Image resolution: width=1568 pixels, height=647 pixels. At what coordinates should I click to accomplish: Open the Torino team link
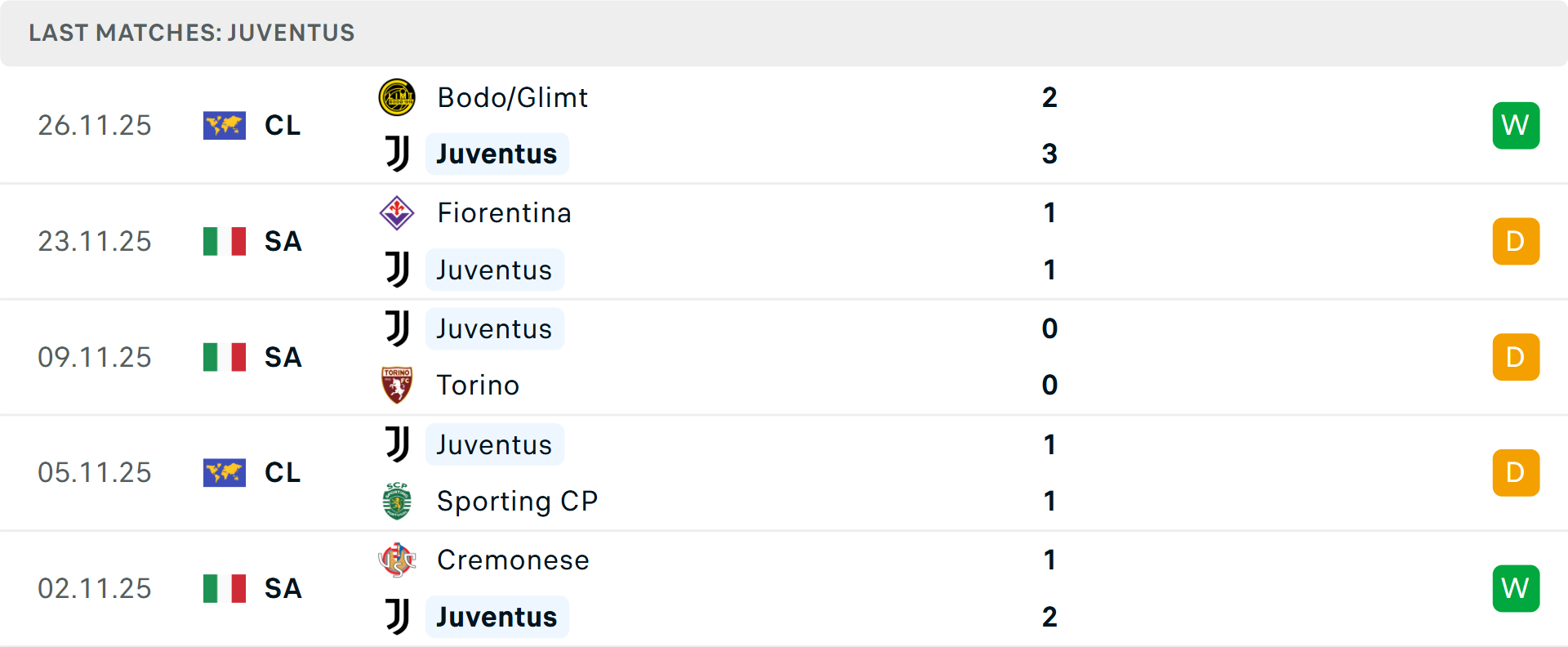[478, 385]
